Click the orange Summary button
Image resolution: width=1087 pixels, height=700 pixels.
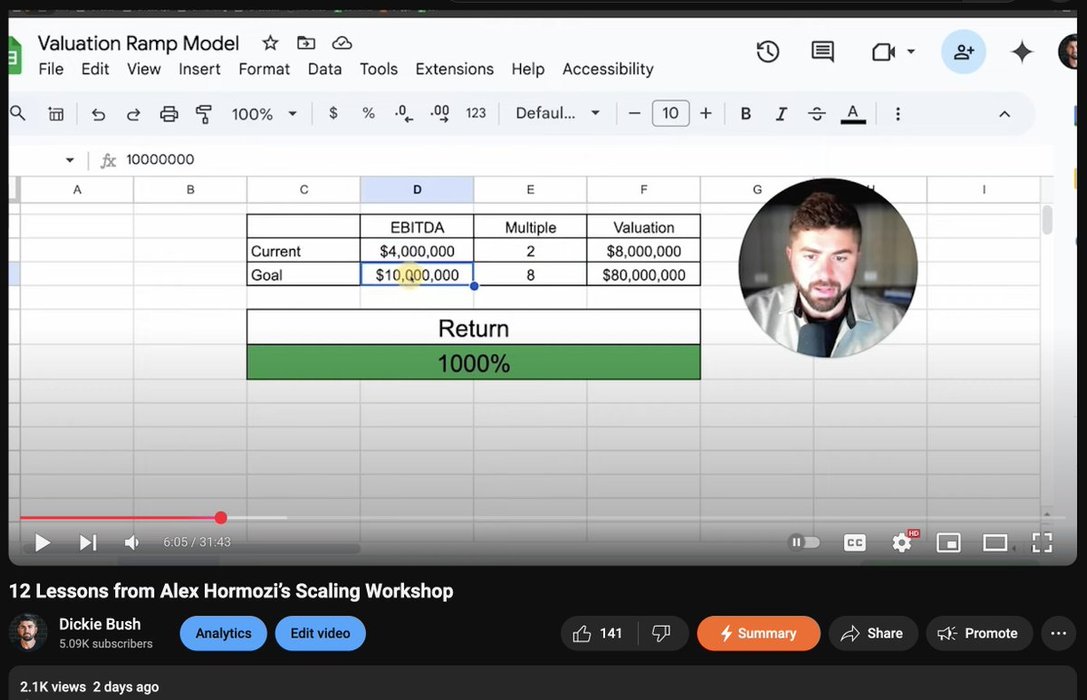[x=758, y=633]
